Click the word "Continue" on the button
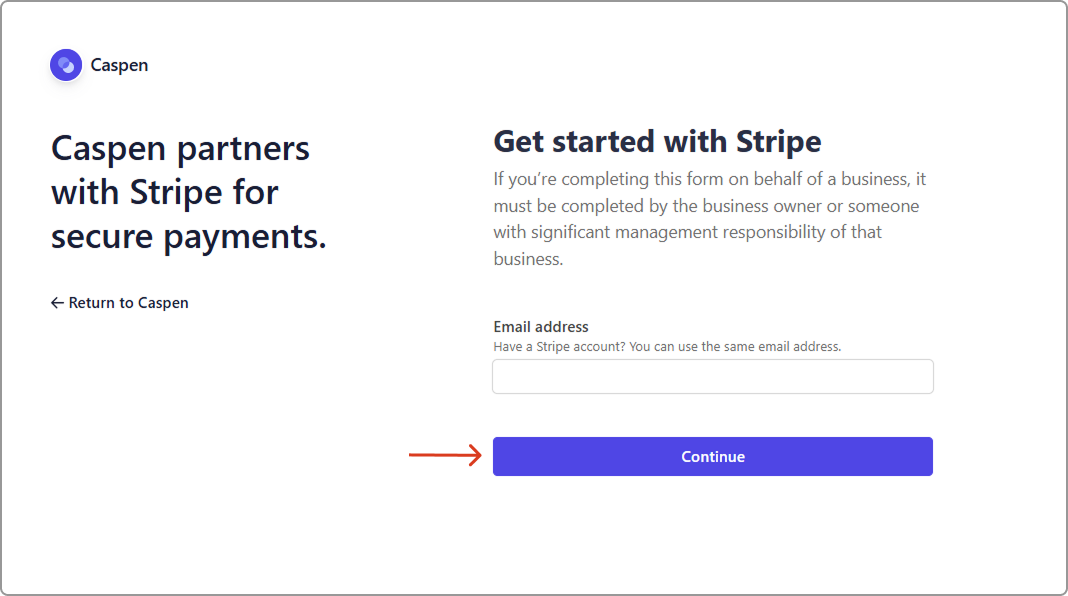Viewport: 1068px width, 596px height. point(713,457)
